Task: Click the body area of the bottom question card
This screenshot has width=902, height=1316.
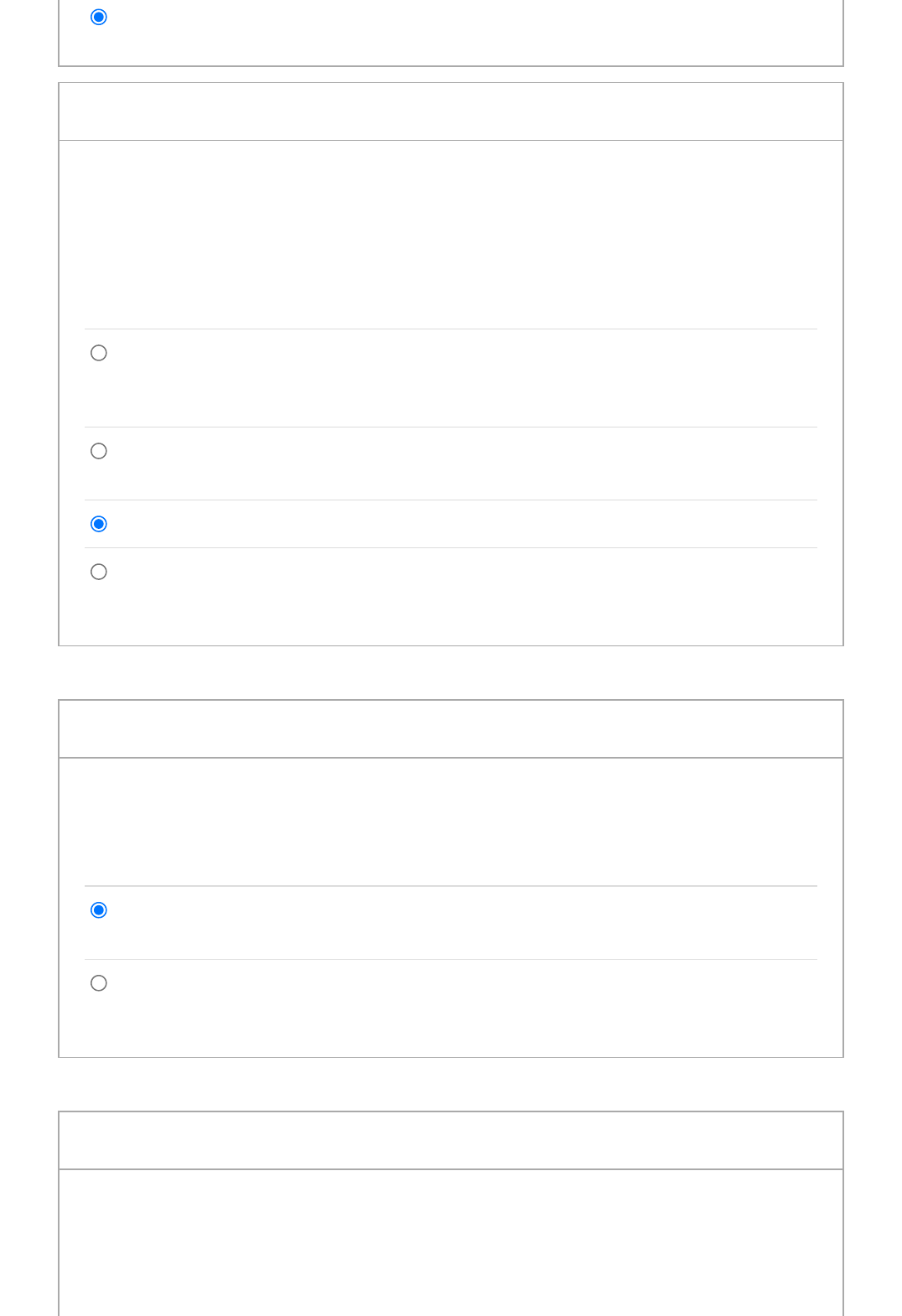Action: point(451,1243)
